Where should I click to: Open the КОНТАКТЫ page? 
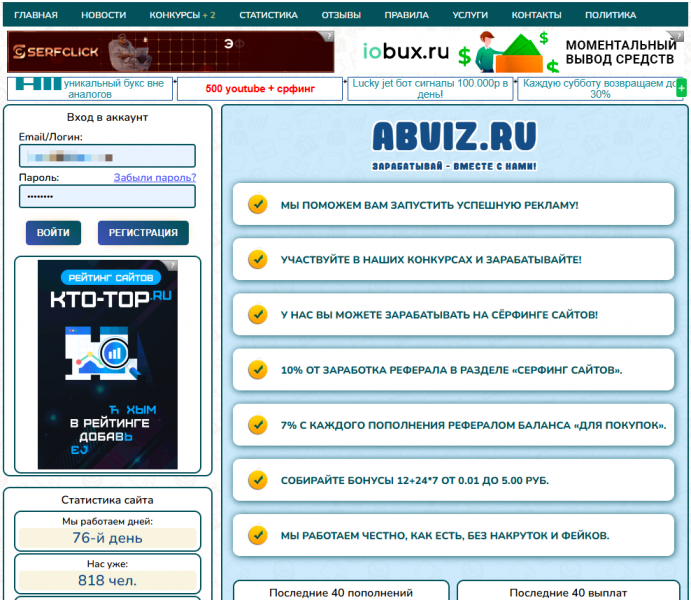536,15
